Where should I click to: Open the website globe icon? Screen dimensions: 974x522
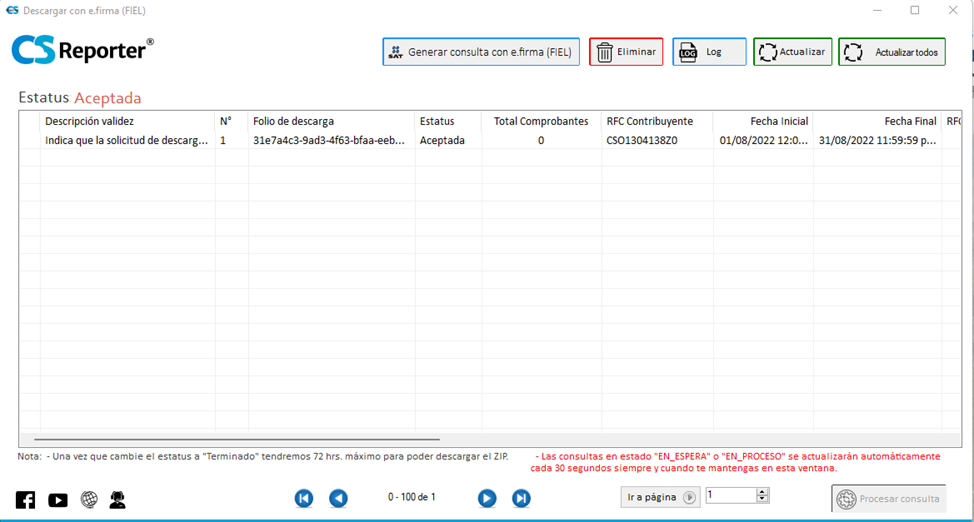point(89,499)
